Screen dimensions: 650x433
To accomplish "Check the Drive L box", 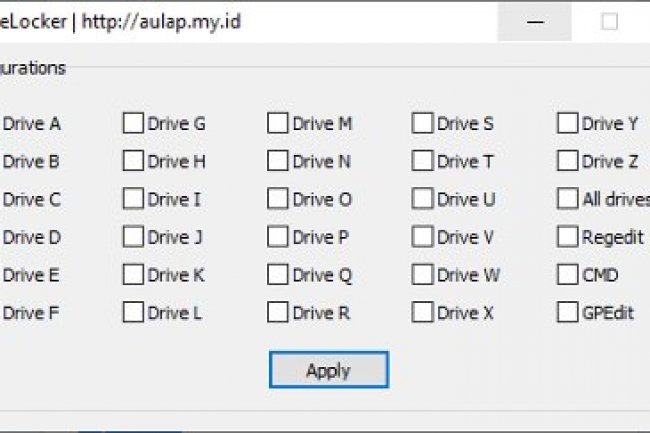I will point(133,313).
